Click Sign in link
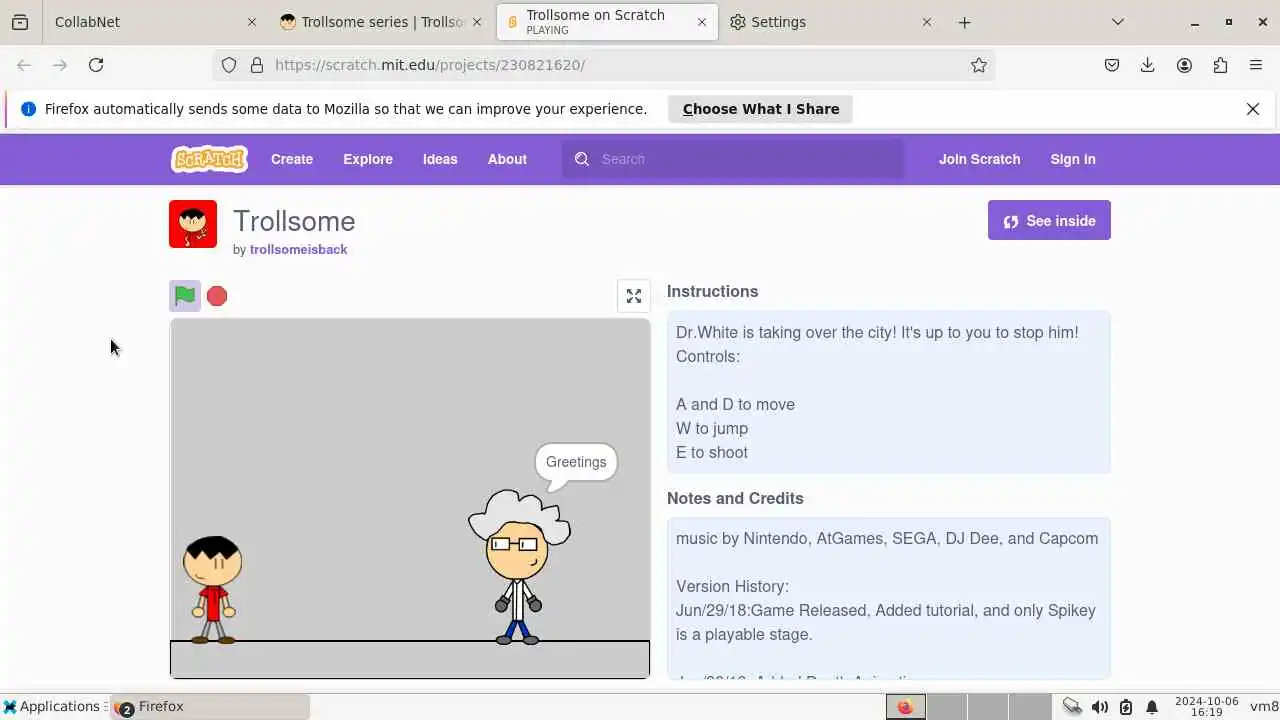 (x=1073, y=159)
